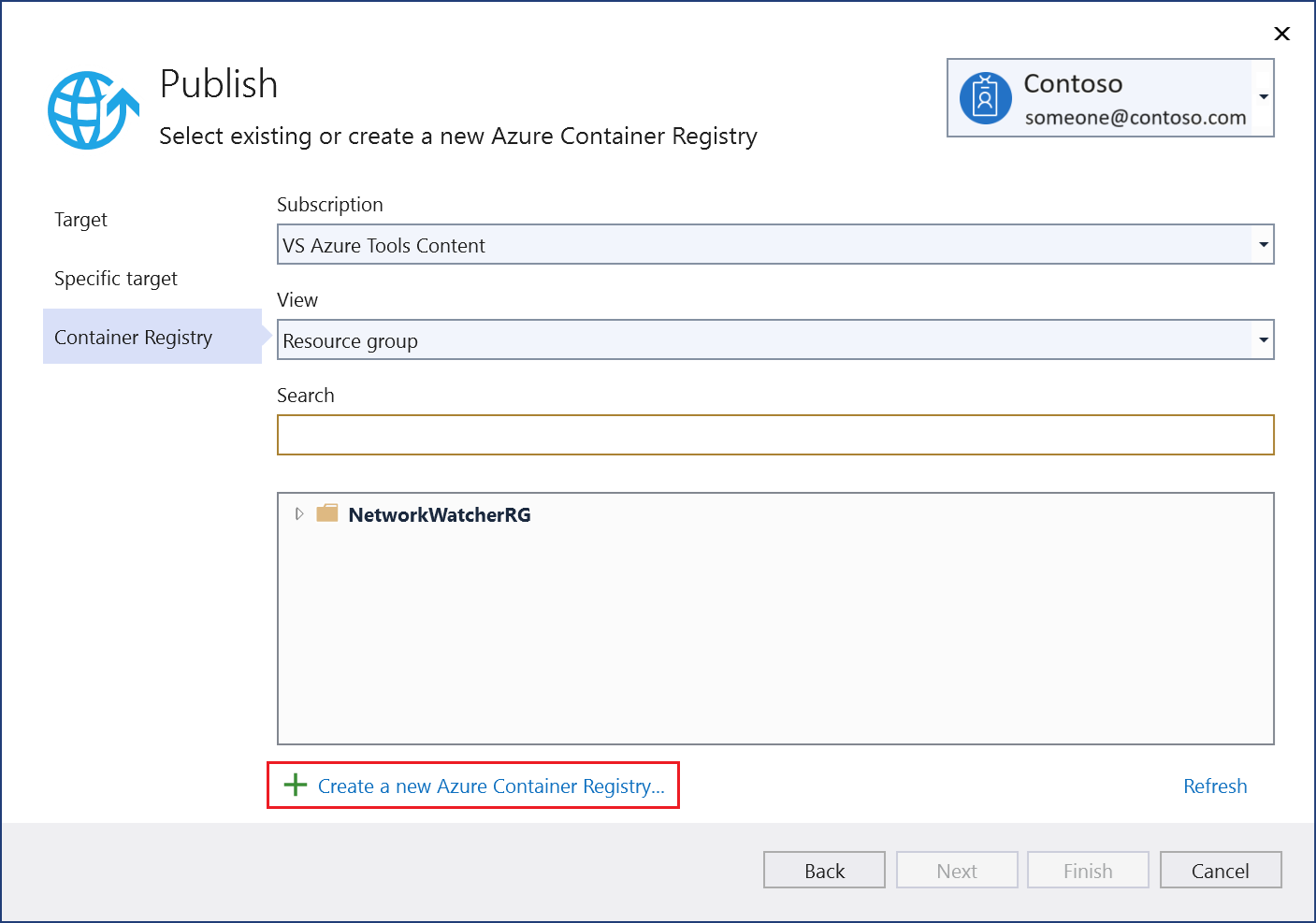
Task: Click the NetworkWatcherRG folder icon
Action: pos(327,513)
